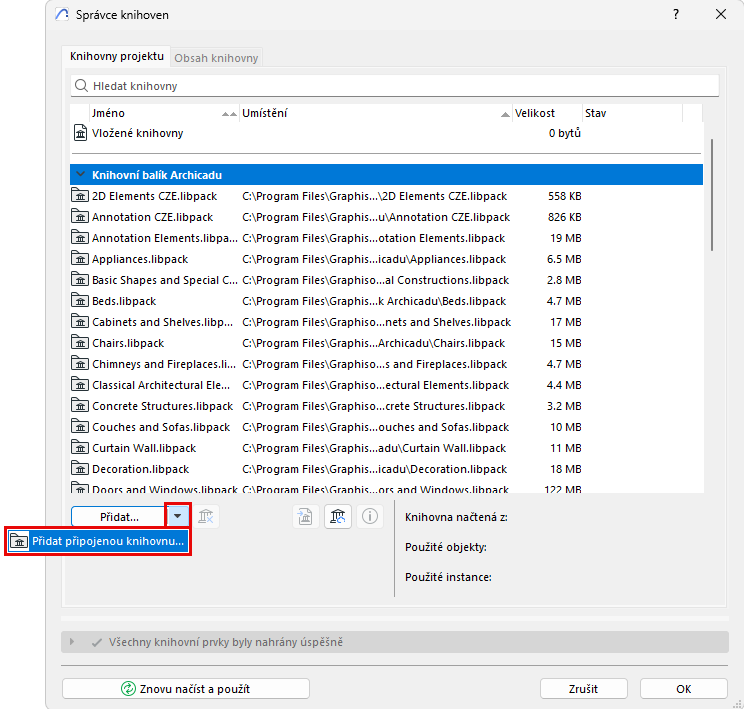The image size is (744, 709).
Task: Click the library icon beside Beds.libpack
Action: click(80, 300)
